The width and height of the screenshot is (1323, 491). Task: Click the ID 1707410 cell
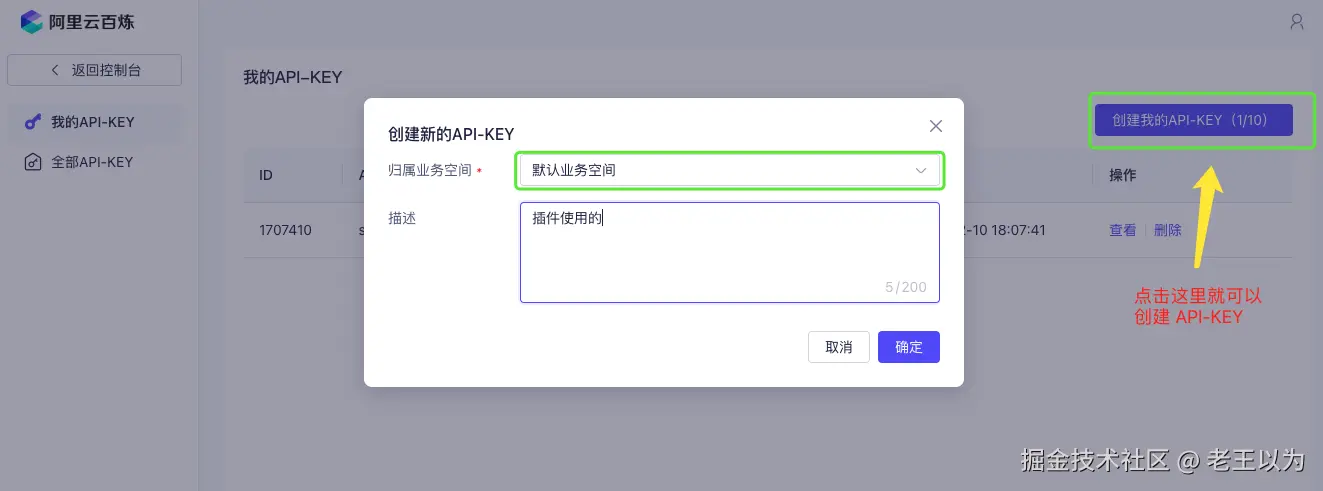(285, 230)
